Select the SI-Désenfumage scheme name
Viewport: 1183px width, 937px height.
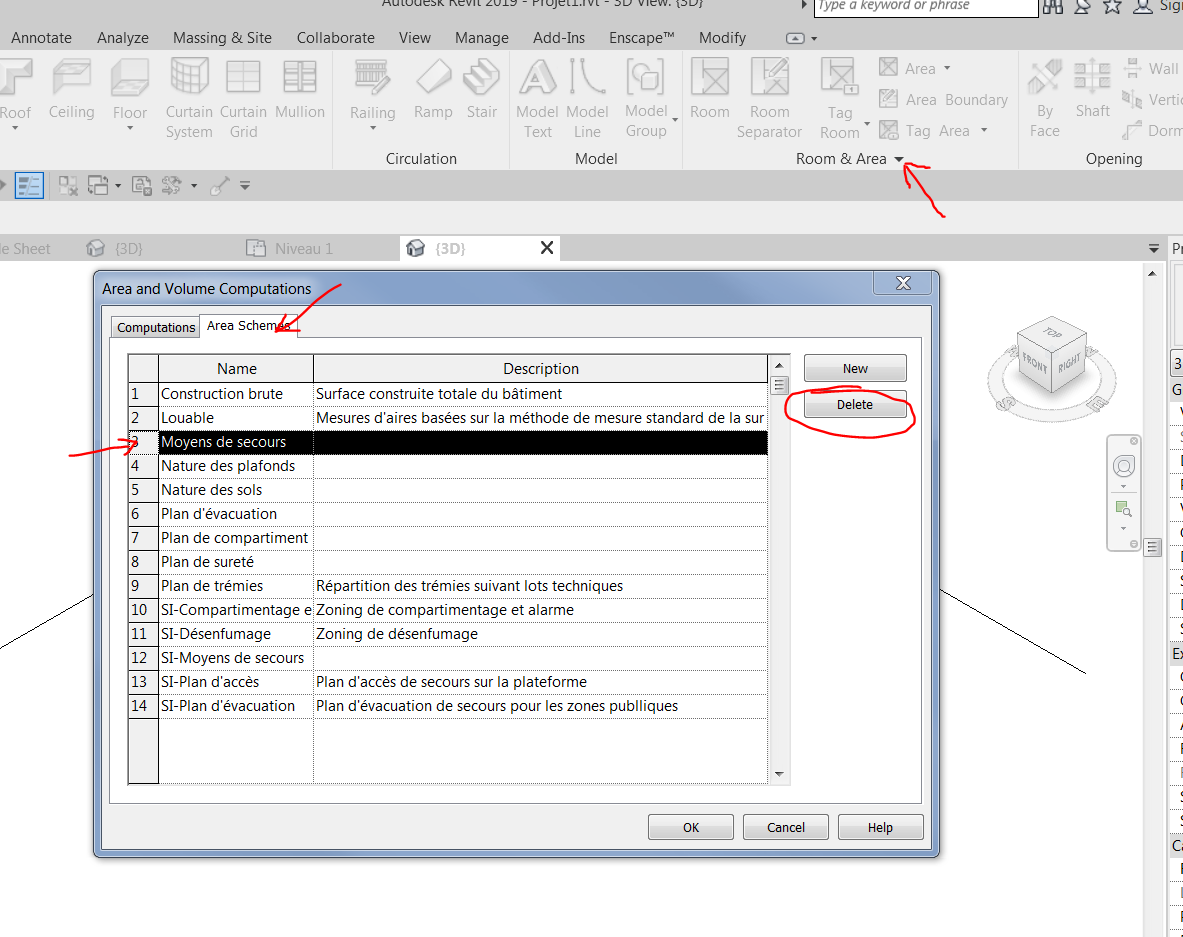click(x=235, y=634)
